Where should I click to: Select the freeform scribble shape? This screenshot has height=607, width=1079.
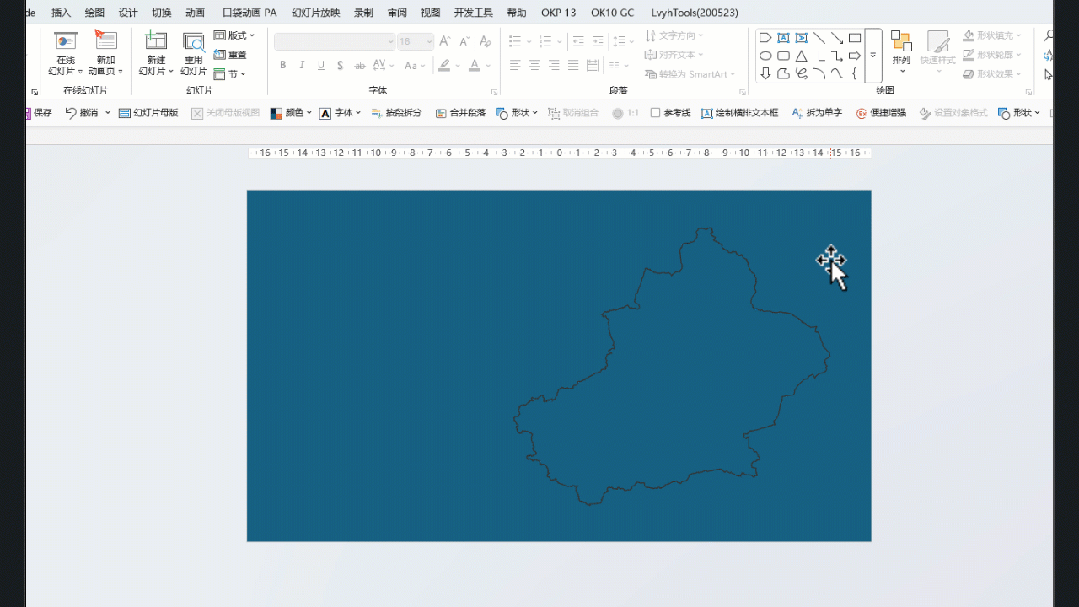click(x=801, y=73)
